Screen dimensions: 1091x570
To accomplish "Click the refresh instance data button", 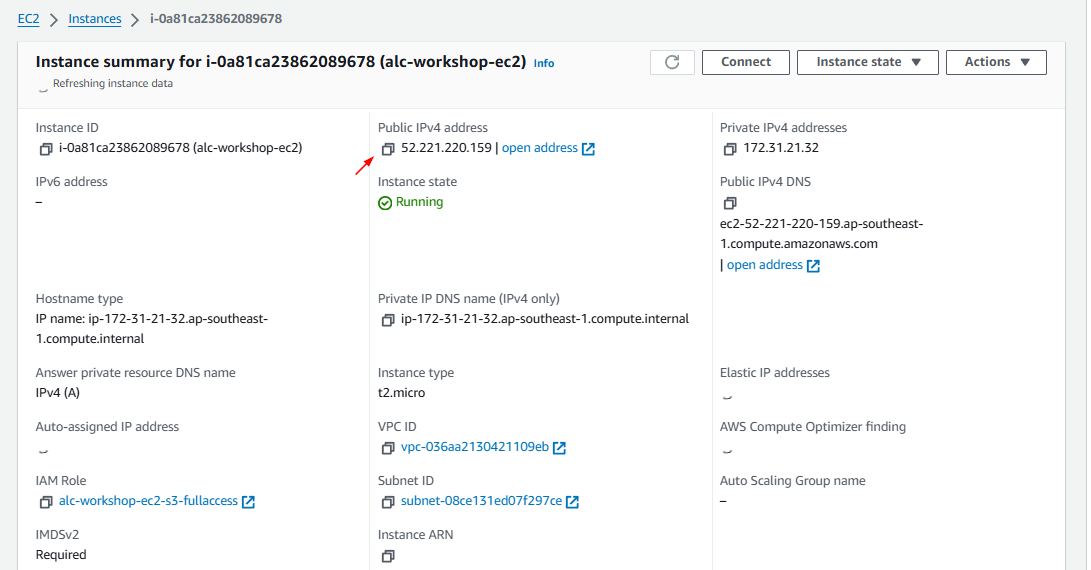I will point(672,62).
